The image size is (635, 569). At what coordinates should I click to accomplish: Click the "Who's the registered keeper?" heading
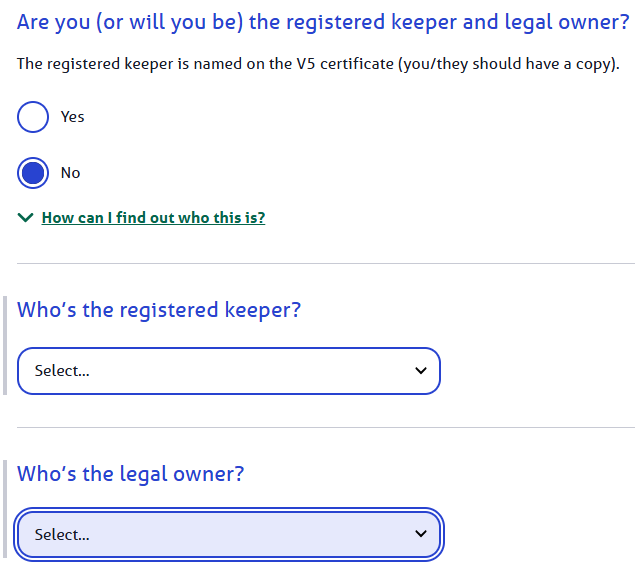[x=159, y=310]
